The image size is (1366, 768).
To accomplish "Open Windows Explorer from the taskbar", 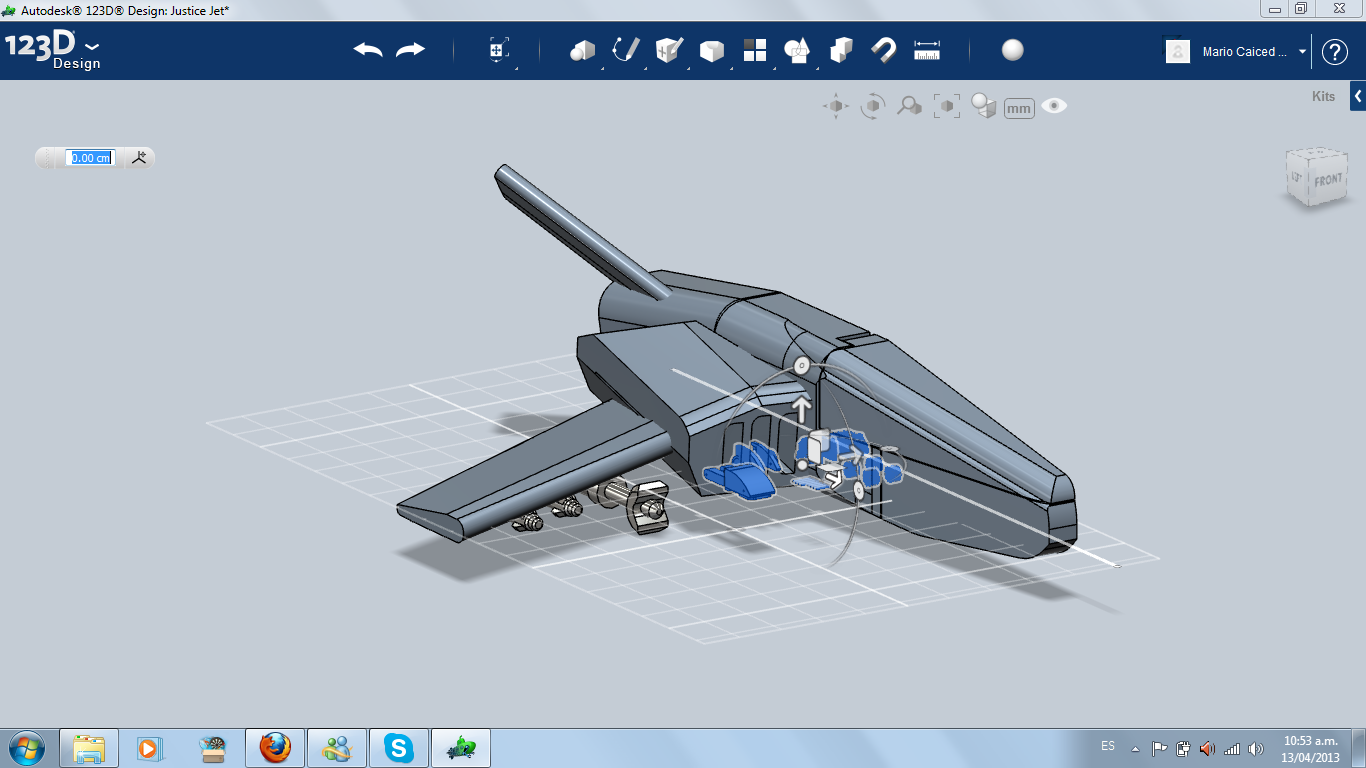I will [89, 748].
